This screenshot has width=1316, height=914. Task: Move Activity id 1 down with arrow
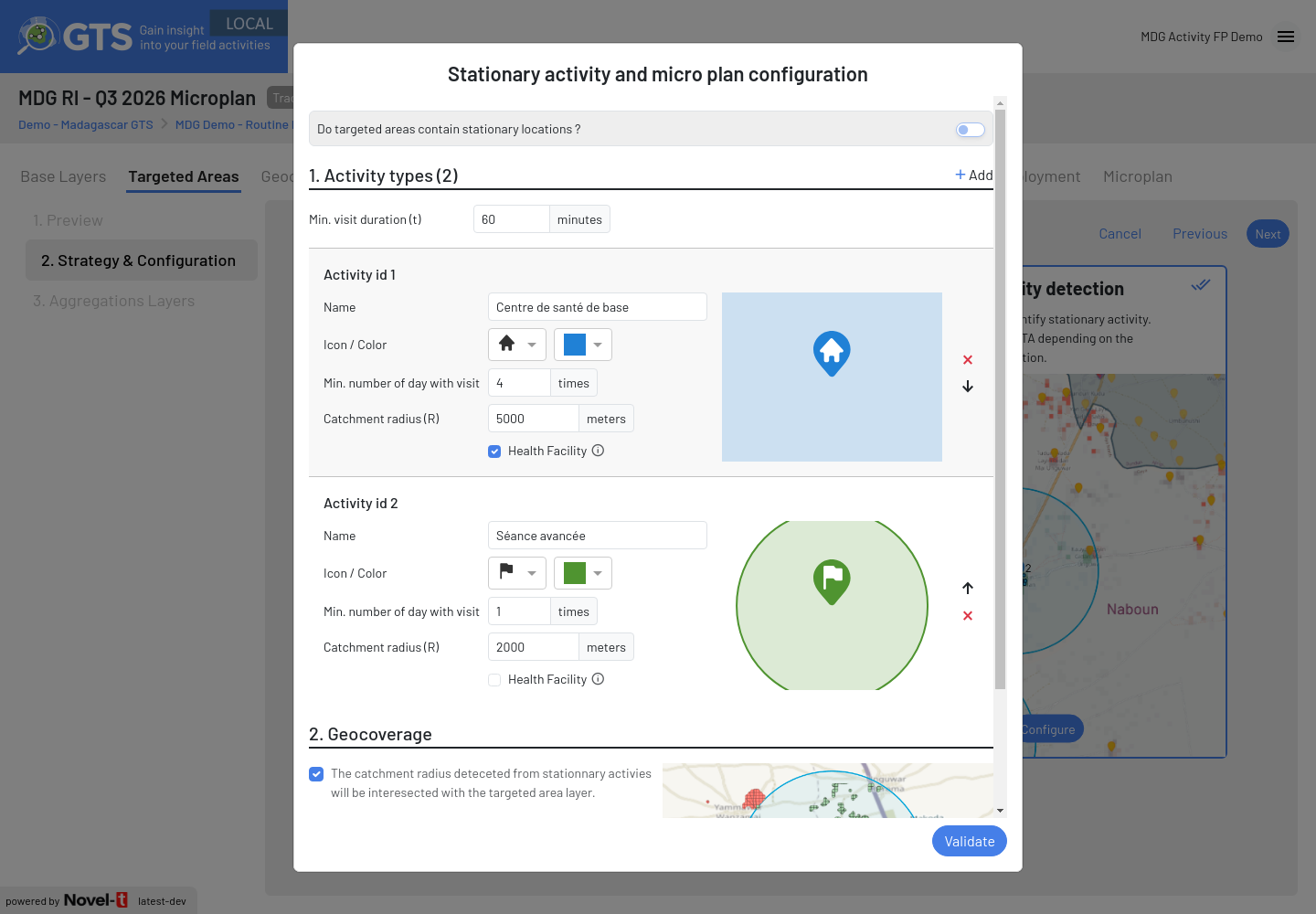pos(968,387)
